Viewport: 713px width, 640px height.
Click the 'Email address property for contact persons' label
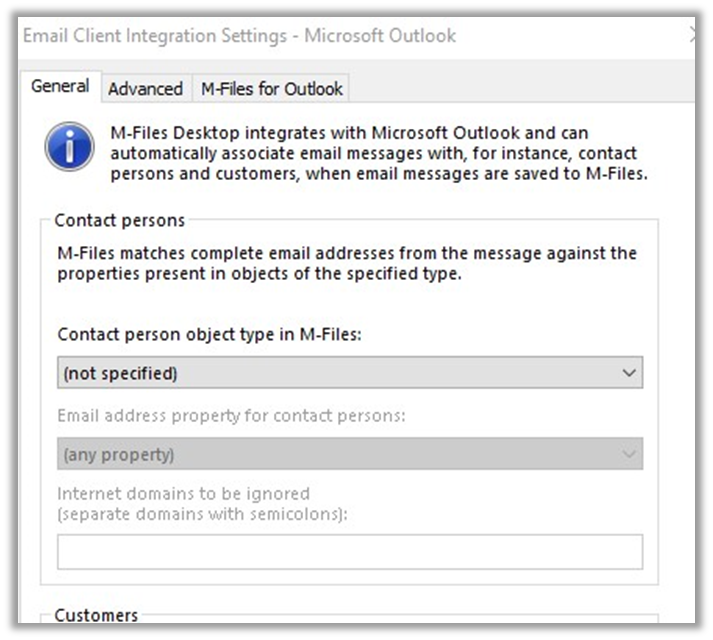pyautogui.click(x=231, y=416)
